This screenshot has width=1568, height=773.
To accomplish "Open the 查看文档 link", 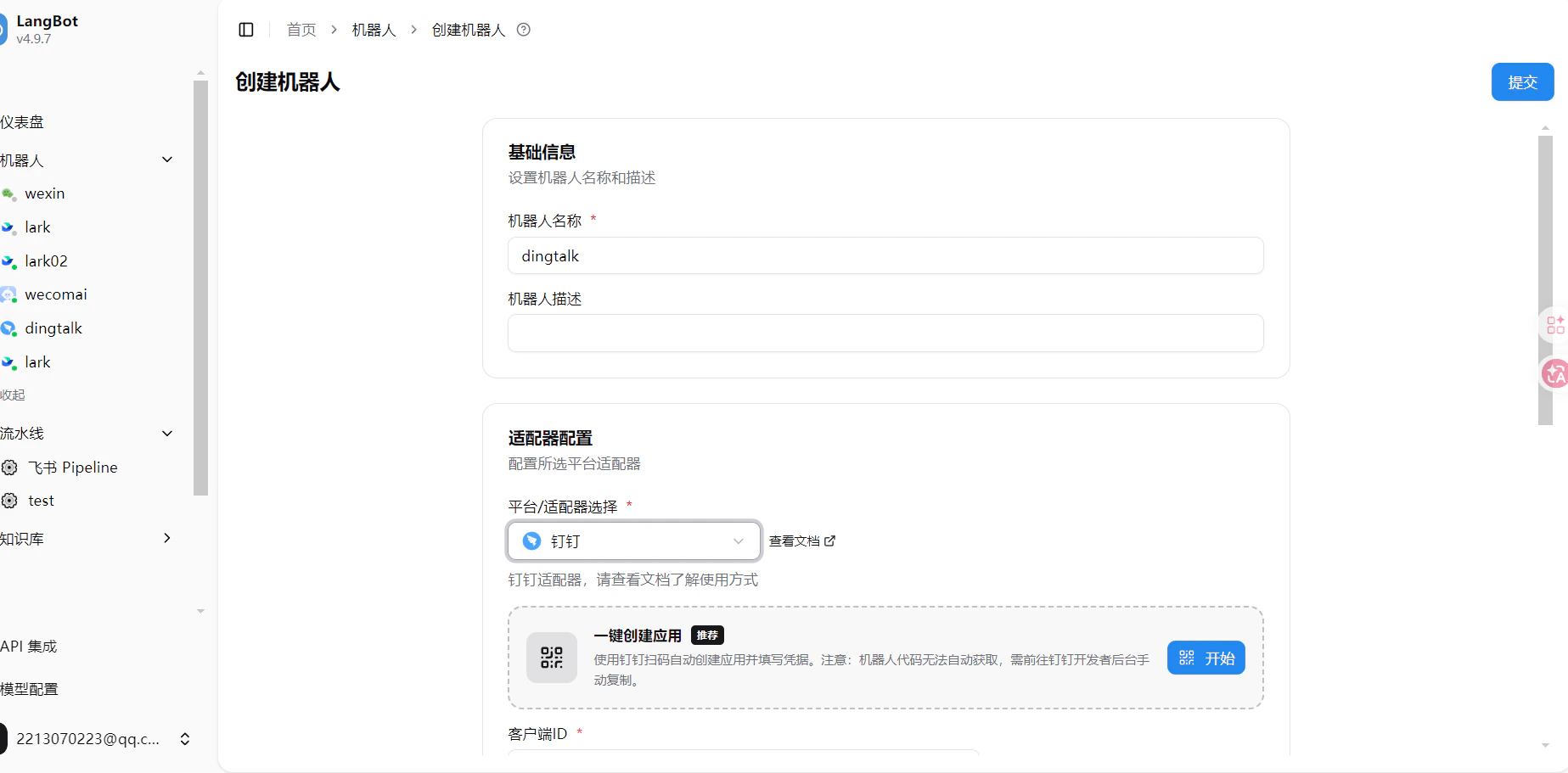I will point(802,541).
